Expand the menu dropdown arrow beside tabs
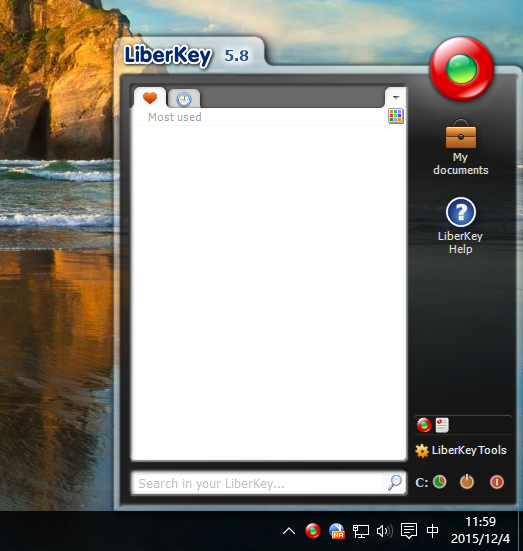The width and height of the screenshot is (523, 551). 396,97
